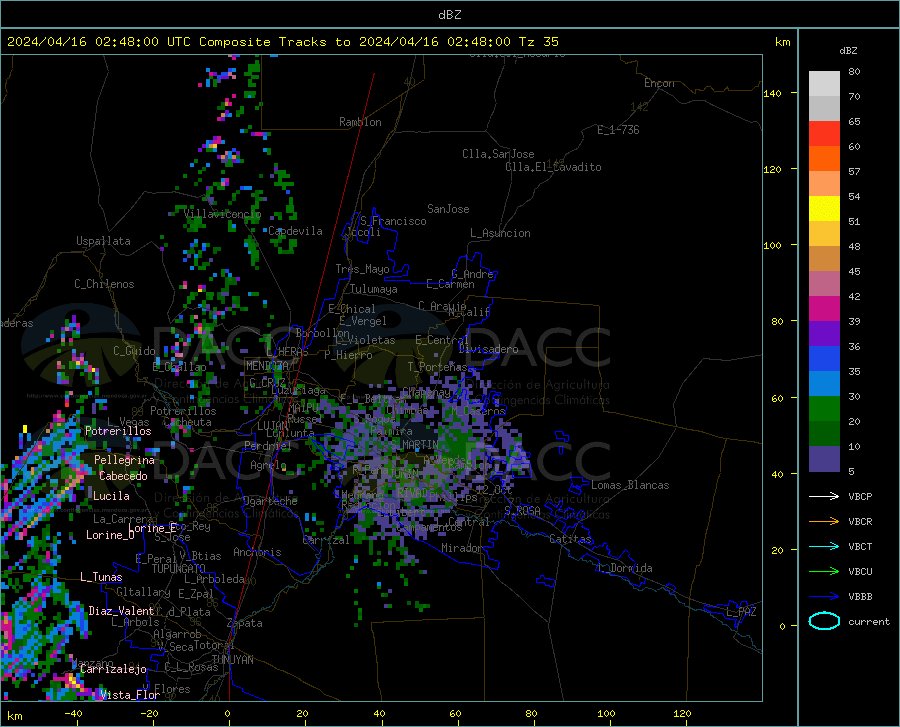Click the 'TUPUNGATO' map label
The image size is (900, 727).
[179, 569]
